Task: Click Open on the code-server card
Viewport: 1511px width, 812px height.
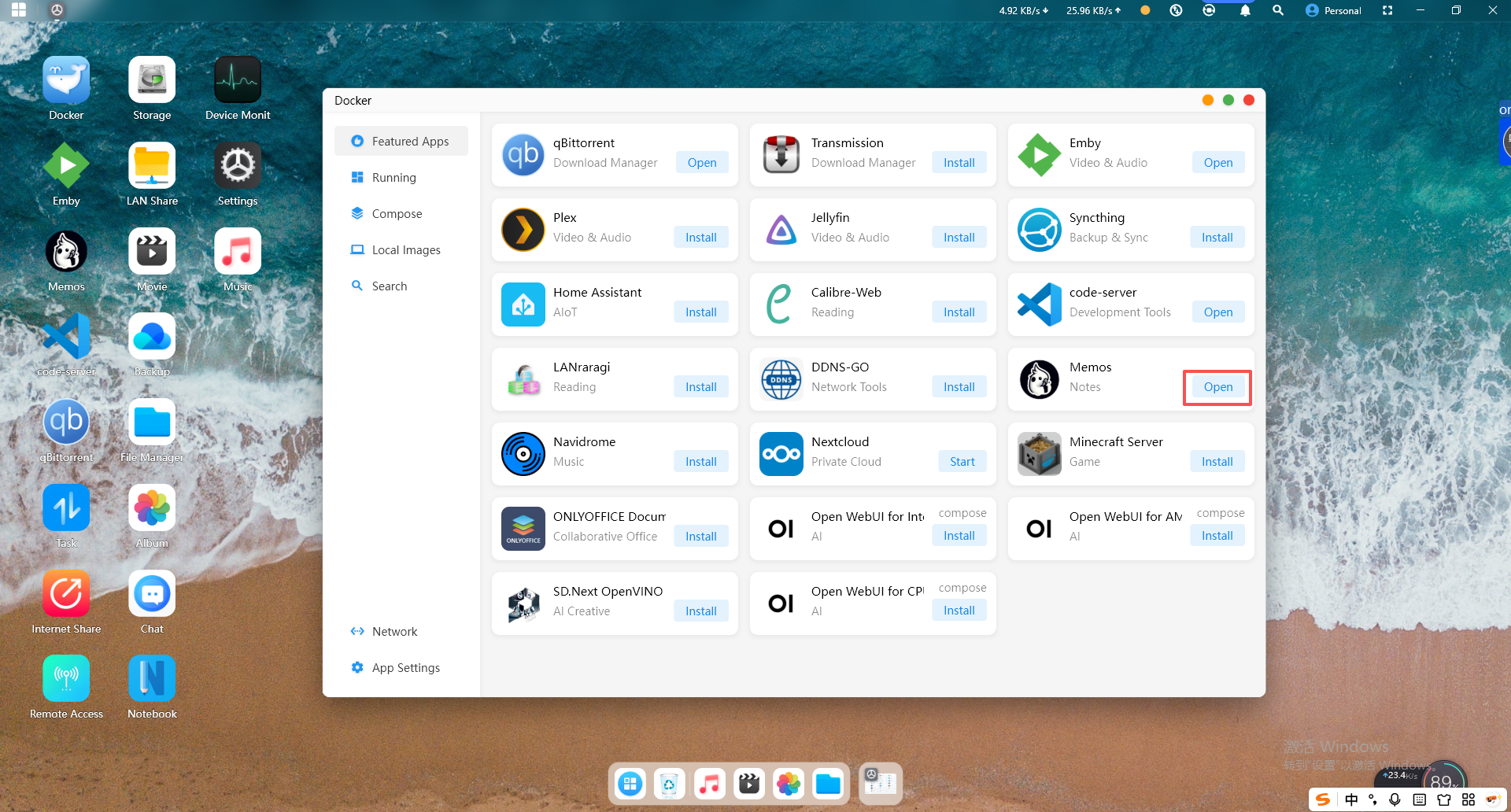Action: point(1218,312)
